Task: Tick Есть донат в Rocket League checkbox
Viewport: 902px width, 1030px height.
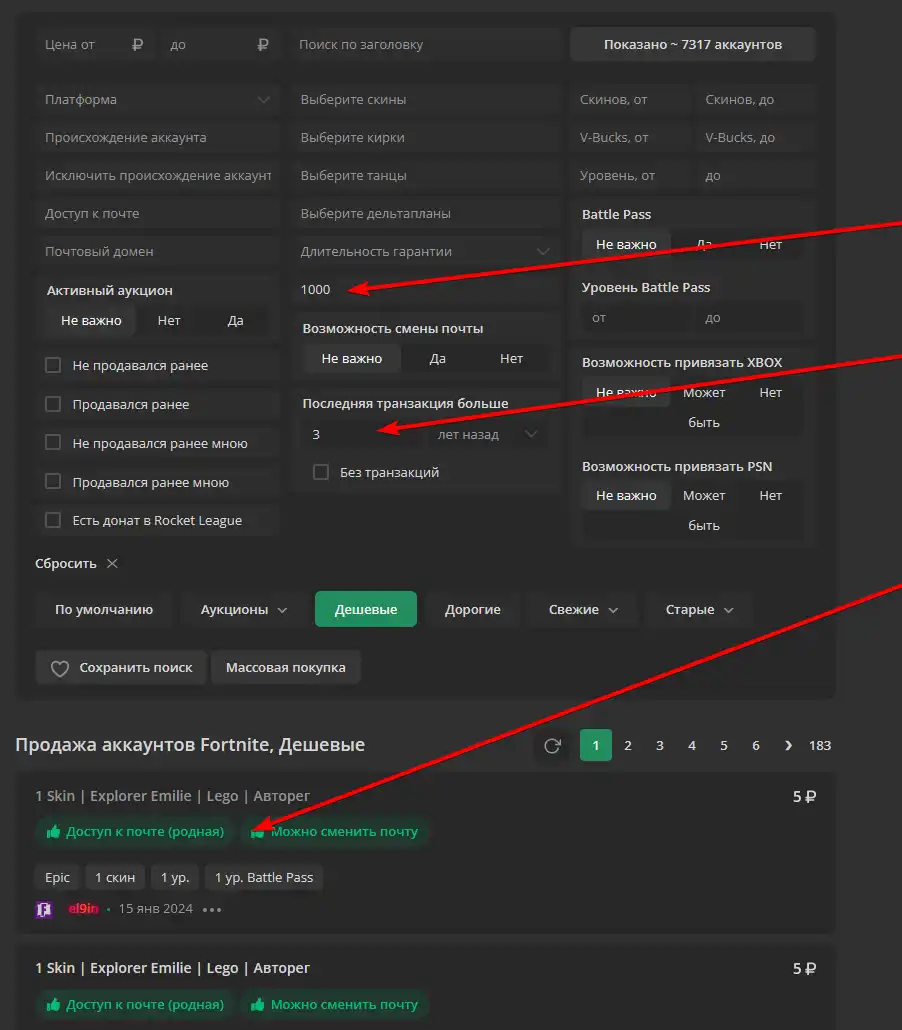Action: pyautogui.click(x=53, y=520)
